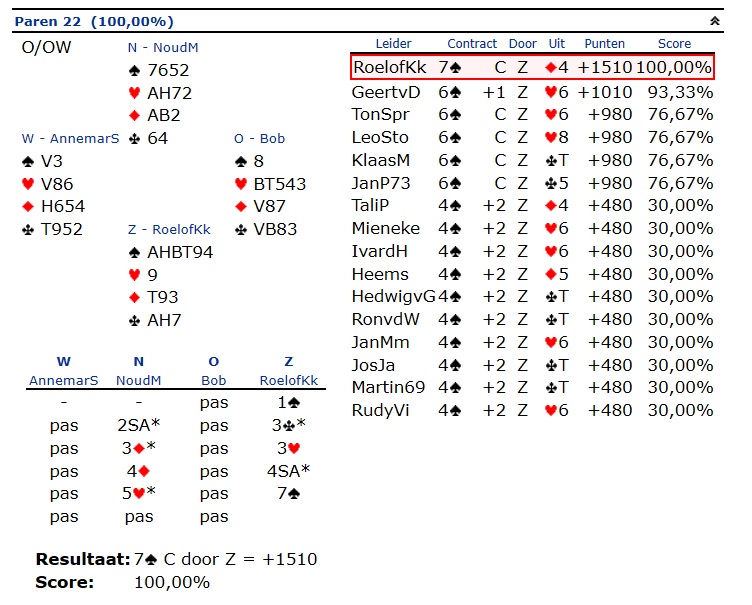Select the Mieneke result row
Image resolution: width=752 pixels, height=605 pixels.
tap(532, 228)
